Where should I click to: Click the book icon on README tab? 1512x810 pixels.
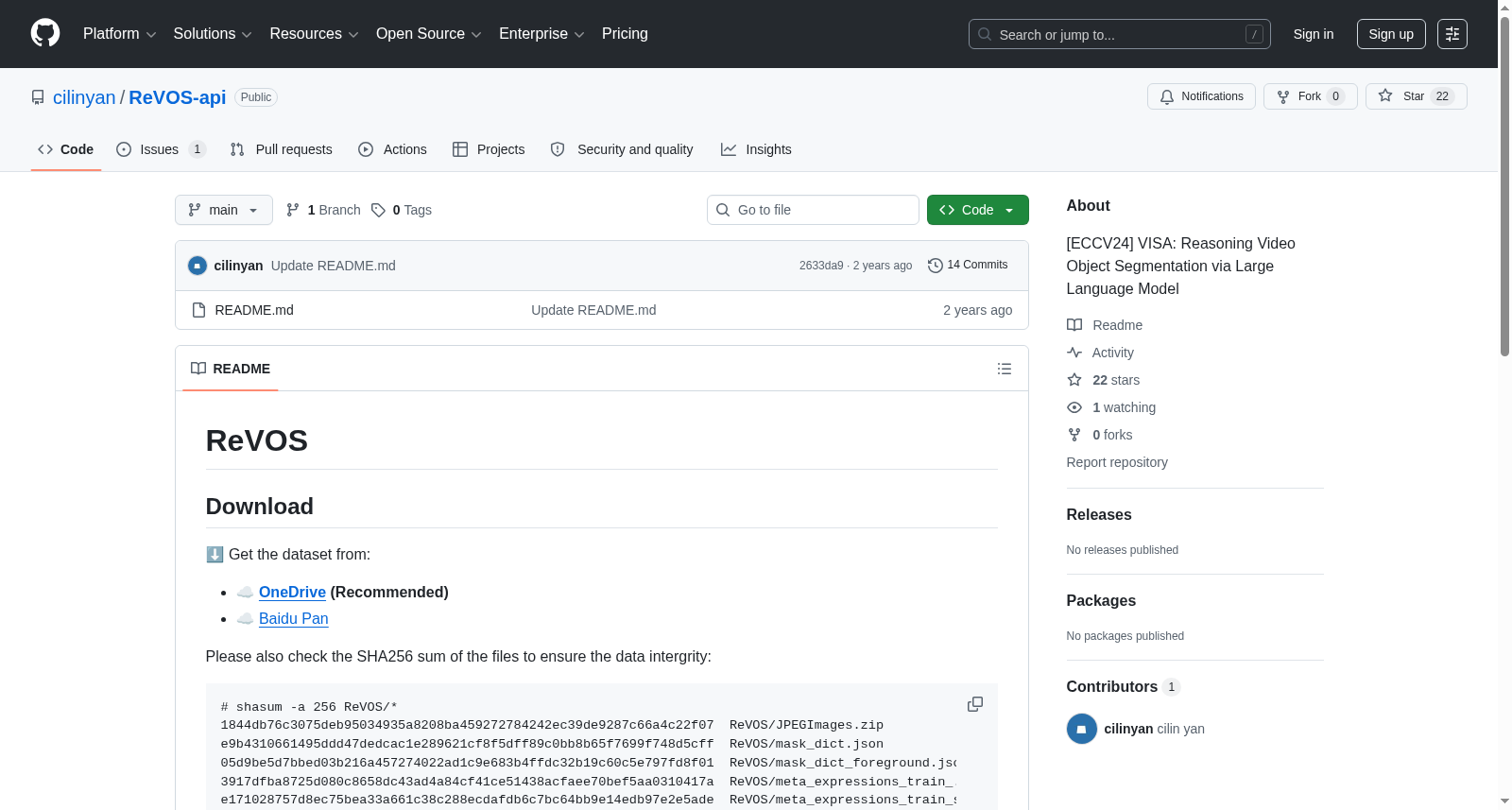point(198,369)
